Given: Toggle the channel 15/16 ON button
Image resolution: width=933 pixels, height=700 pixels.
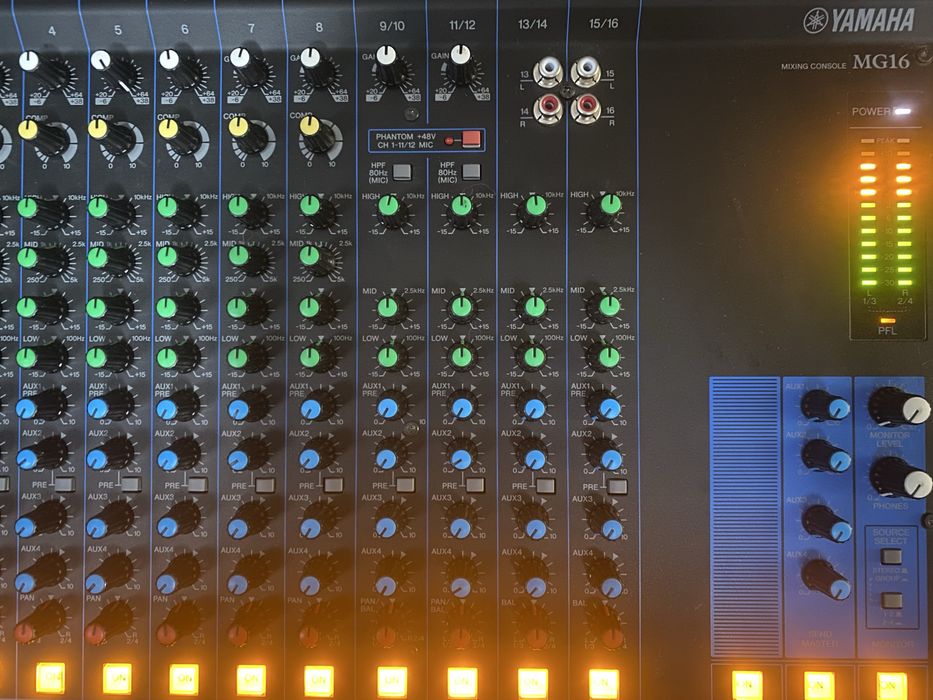Looking at the screenshot, I should coord(604,684).
